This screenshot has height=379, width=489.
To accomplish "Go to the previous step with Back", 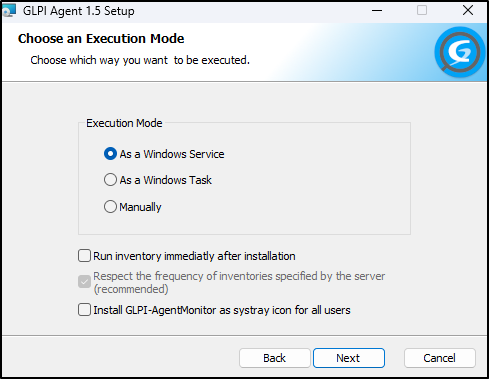I will 275,358.
